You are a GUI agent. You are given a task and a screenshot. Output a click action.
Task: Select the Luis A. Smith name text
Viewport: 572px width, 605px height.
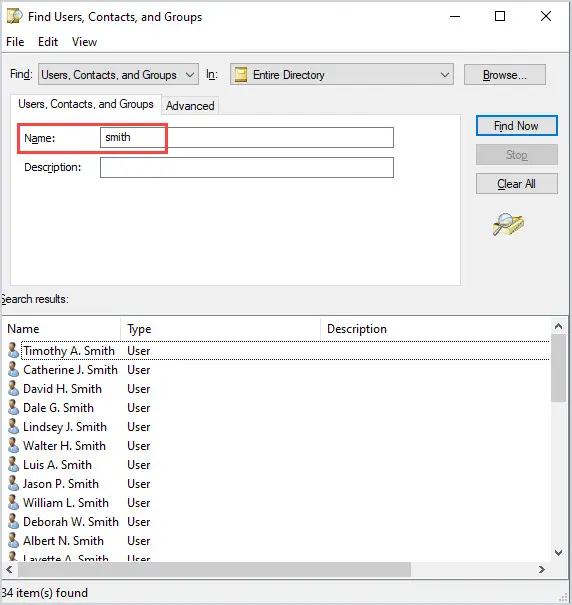(x=58, y=465)
